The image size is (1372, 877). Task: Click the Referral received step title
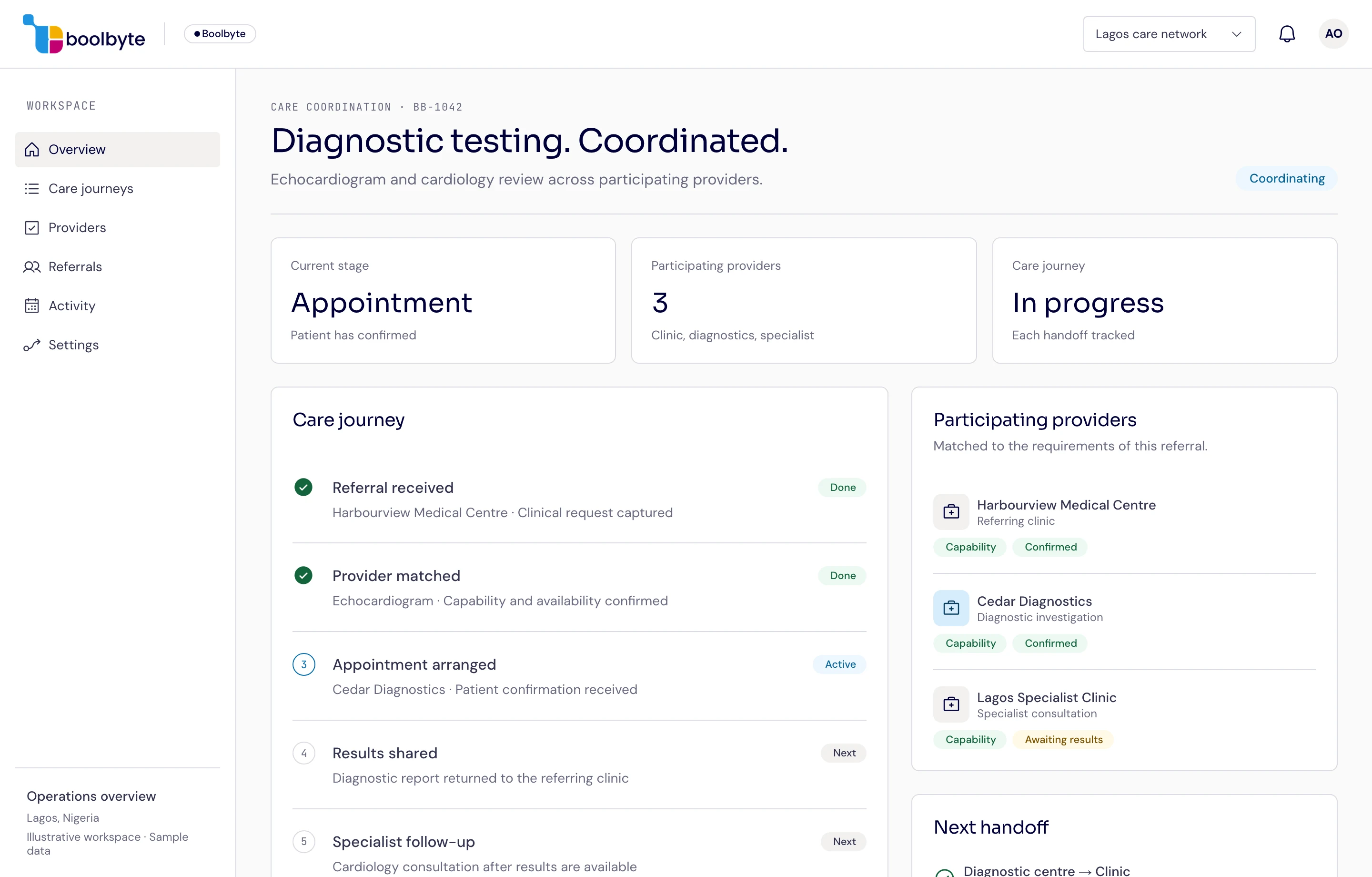point(393,488)
